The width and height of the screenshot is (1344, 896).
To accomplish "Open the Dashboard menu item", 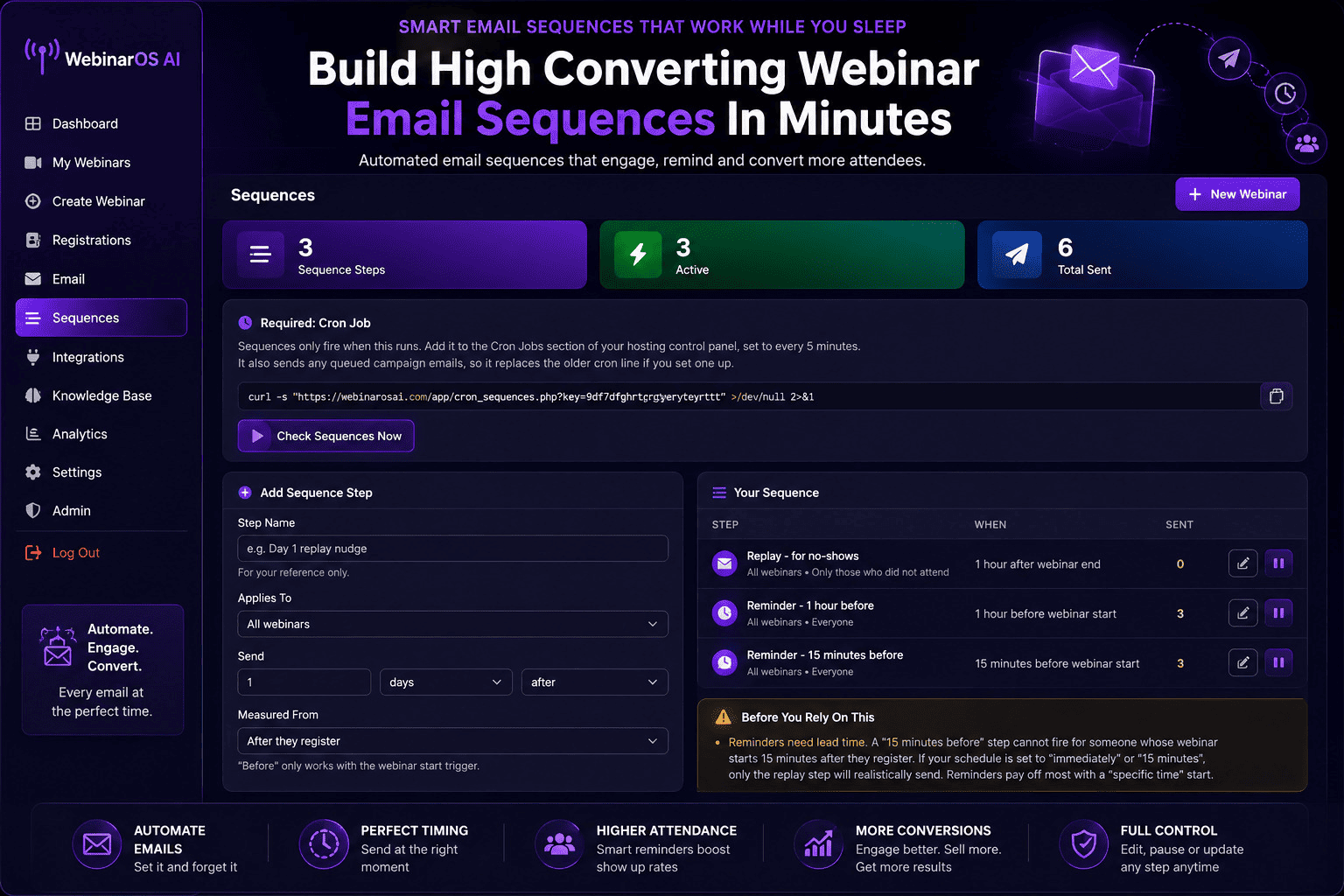I will [101, 123].
